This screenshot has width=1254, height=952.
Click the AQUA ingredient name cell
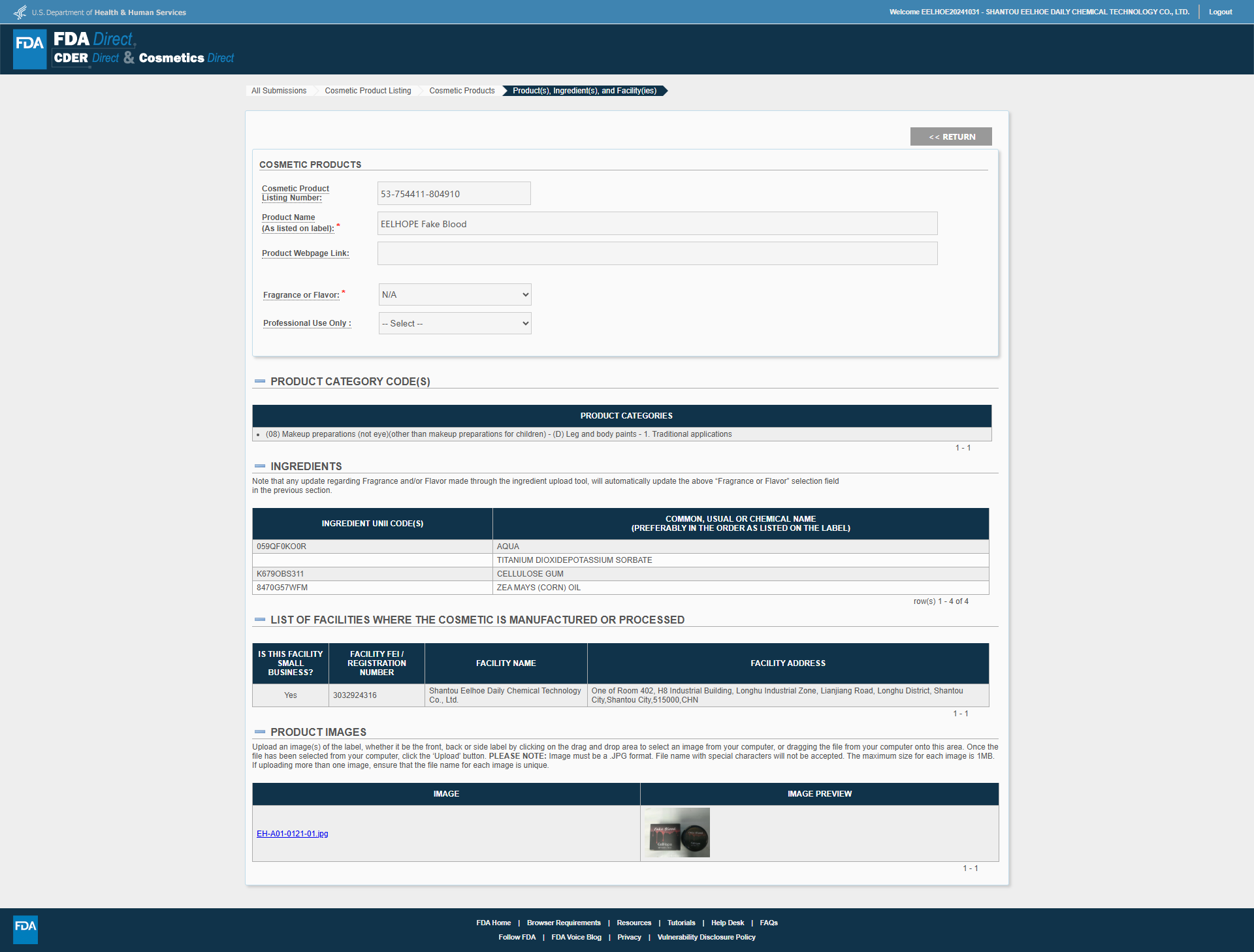pyautogui.click(x=741, y=547)
